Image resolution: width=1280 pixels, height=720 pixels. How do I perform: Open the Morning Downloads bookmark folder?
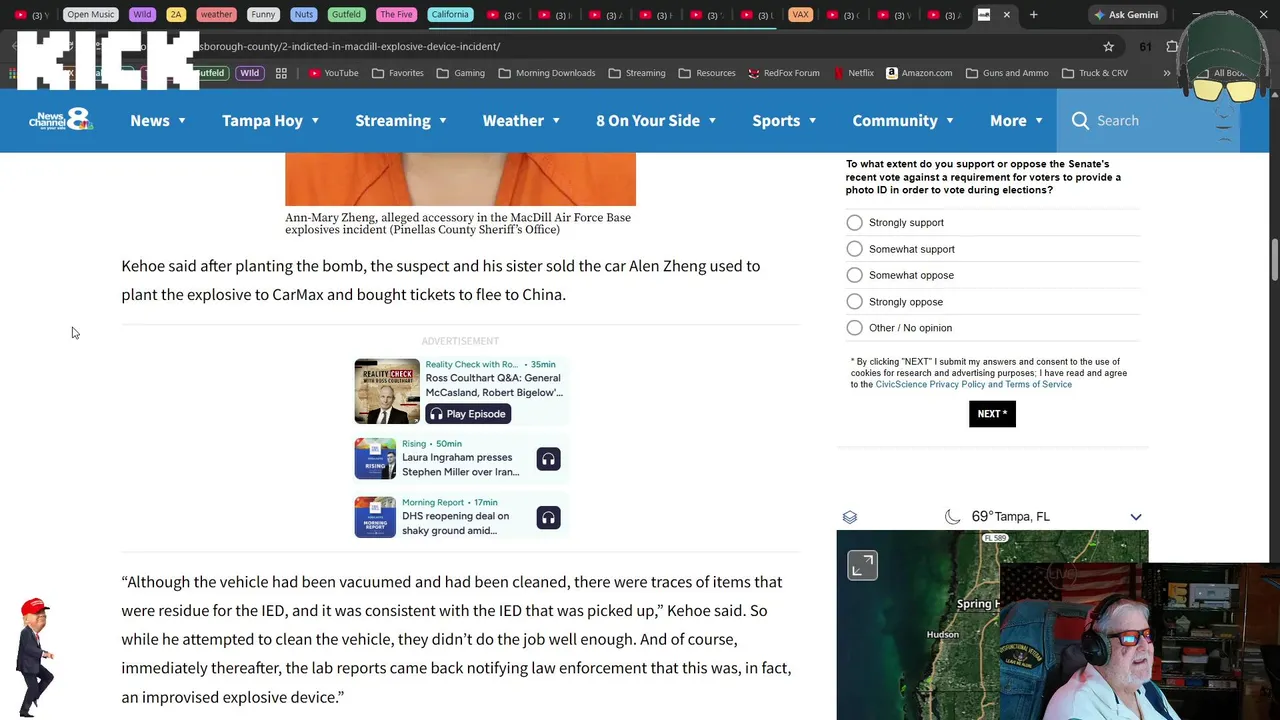tap(547, 73)
